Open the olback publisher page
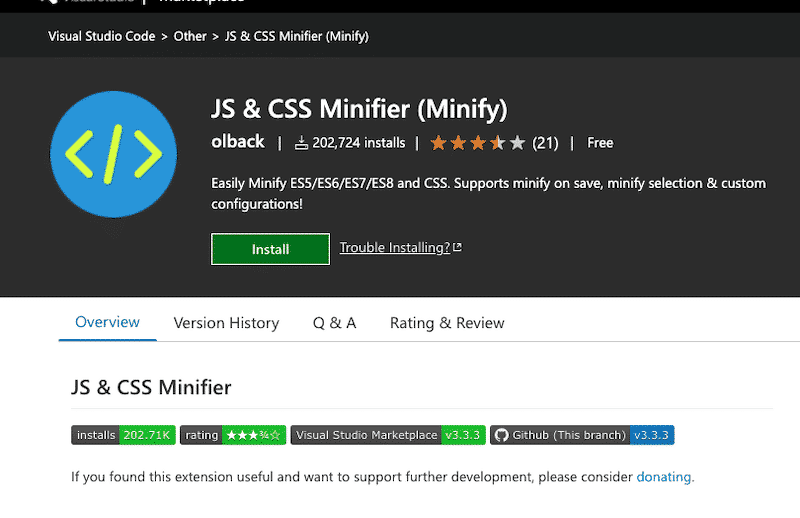 tap(238, 141)
